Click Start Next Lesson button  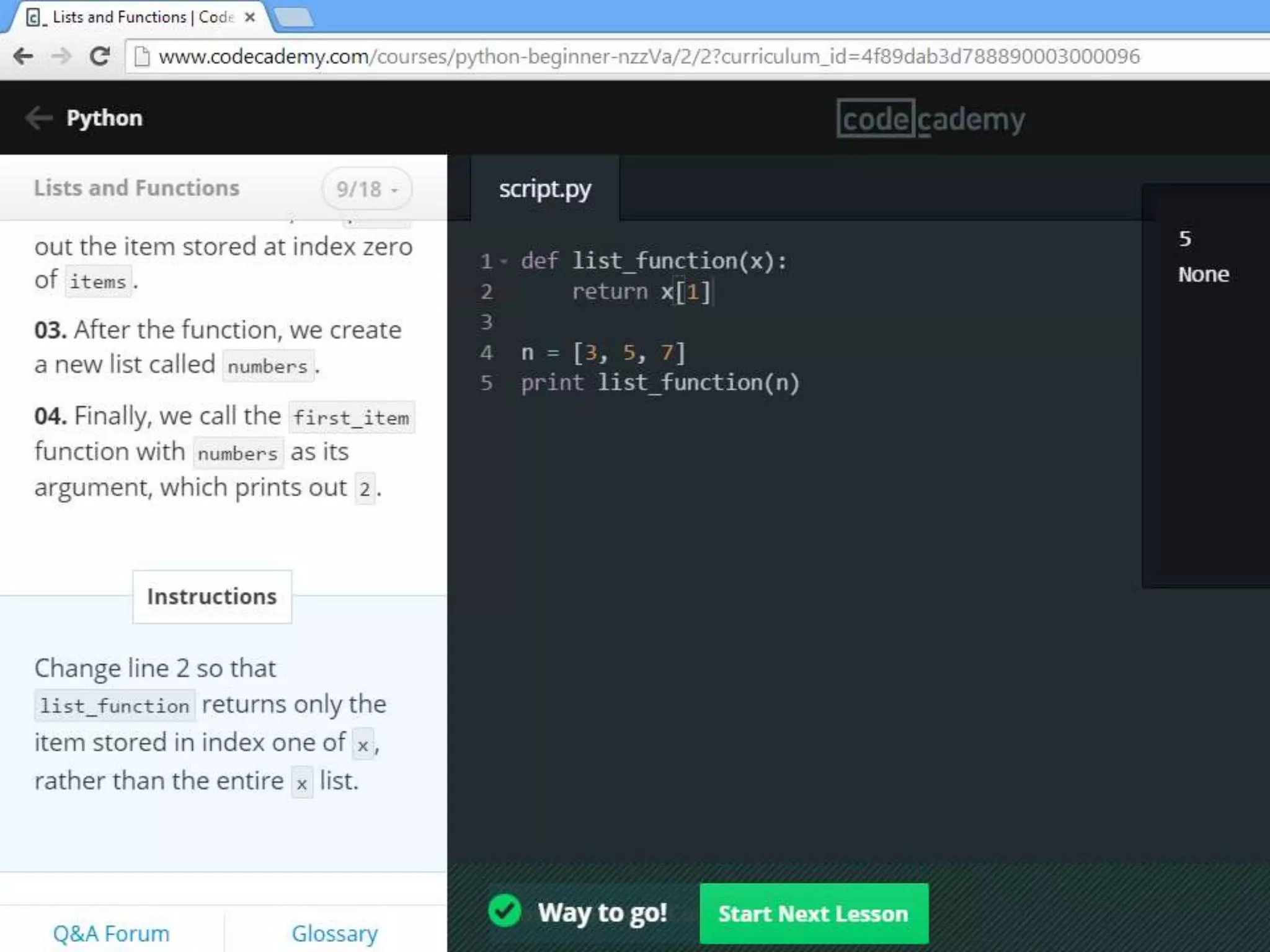(x=814, y=914)
